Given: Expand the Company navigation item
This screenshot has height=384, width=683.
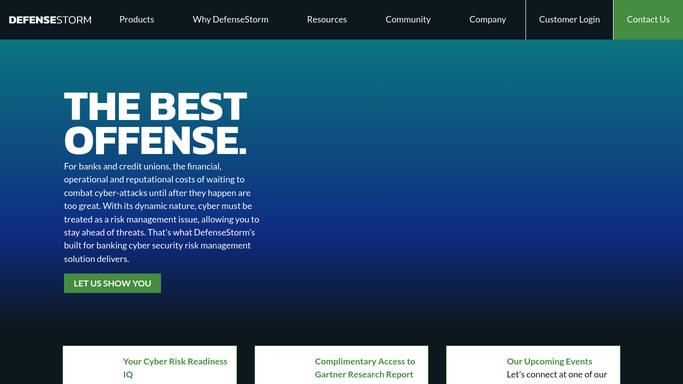Looking at the screenshot, I should click(x=487, y=20).
